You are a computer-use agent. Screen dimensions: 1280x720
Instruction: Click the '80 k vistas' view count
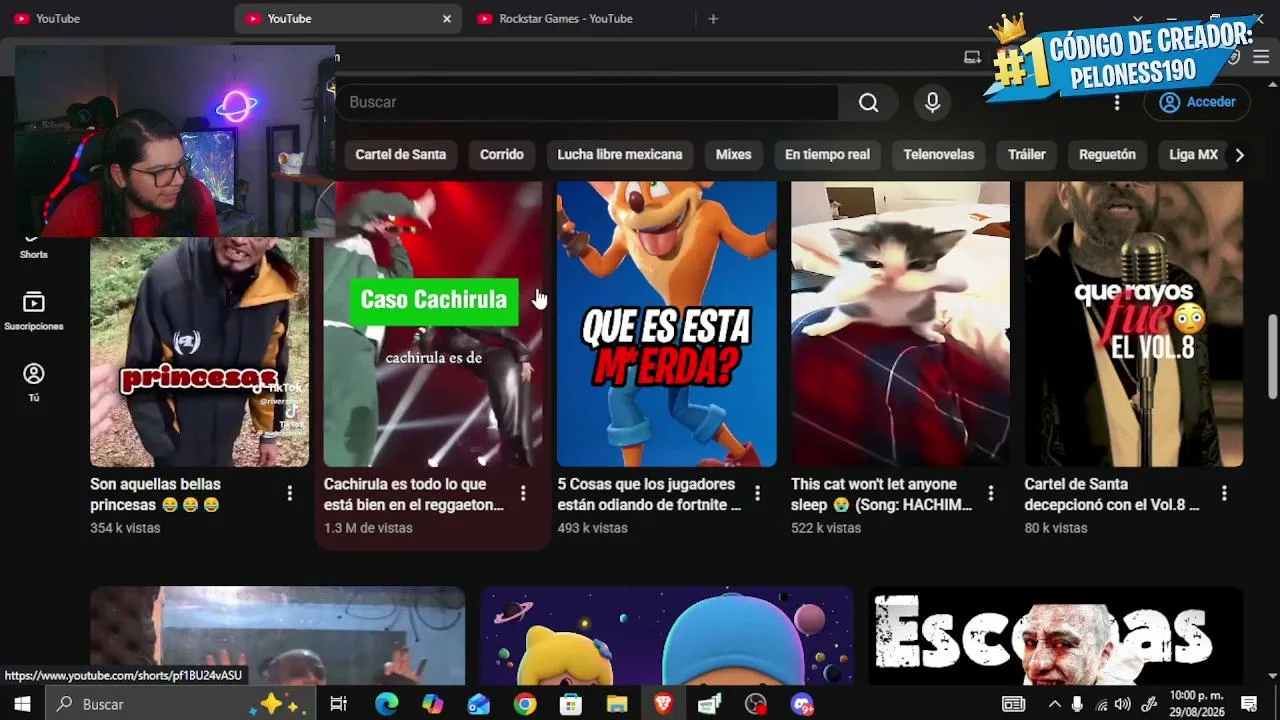coord(1056,528)
